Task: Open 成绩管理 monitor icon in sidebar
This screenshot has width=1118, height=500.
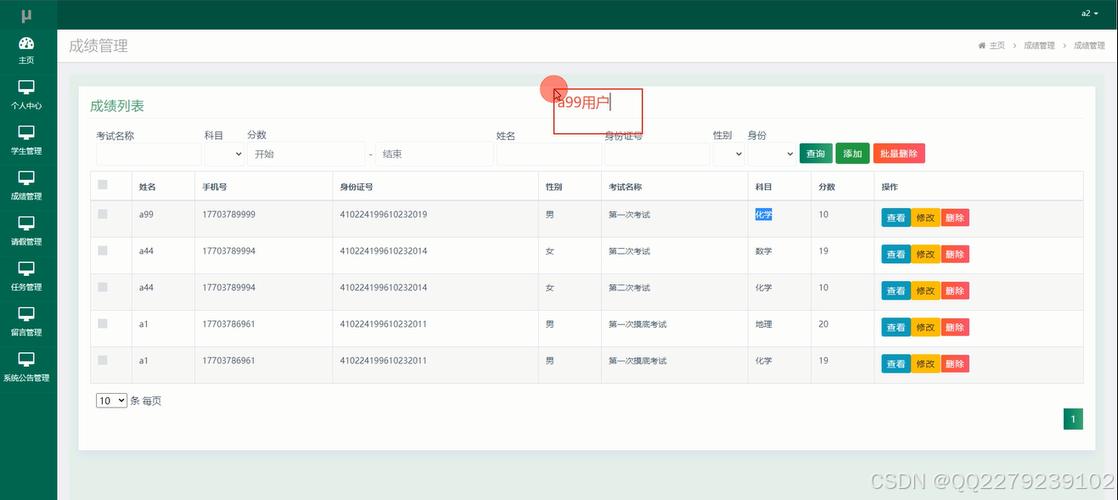Action: click(x=26, y=178)
